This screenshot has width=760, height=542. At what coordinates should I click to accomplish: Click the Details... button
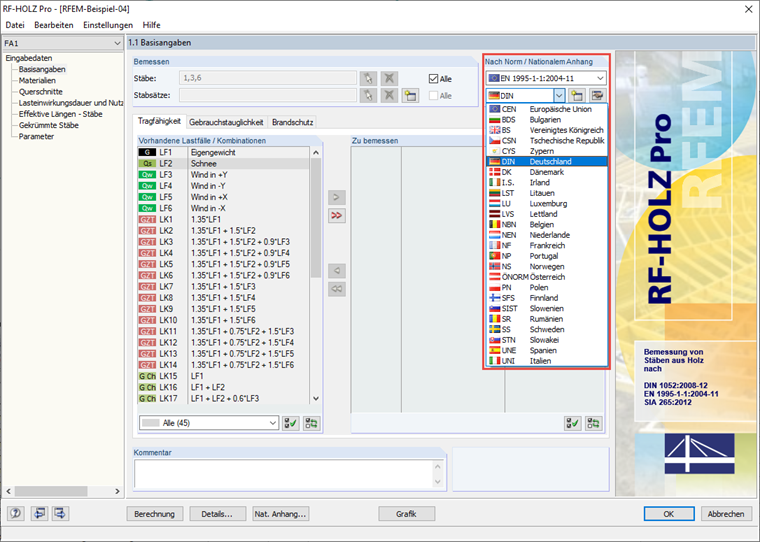tap(217, 514)
